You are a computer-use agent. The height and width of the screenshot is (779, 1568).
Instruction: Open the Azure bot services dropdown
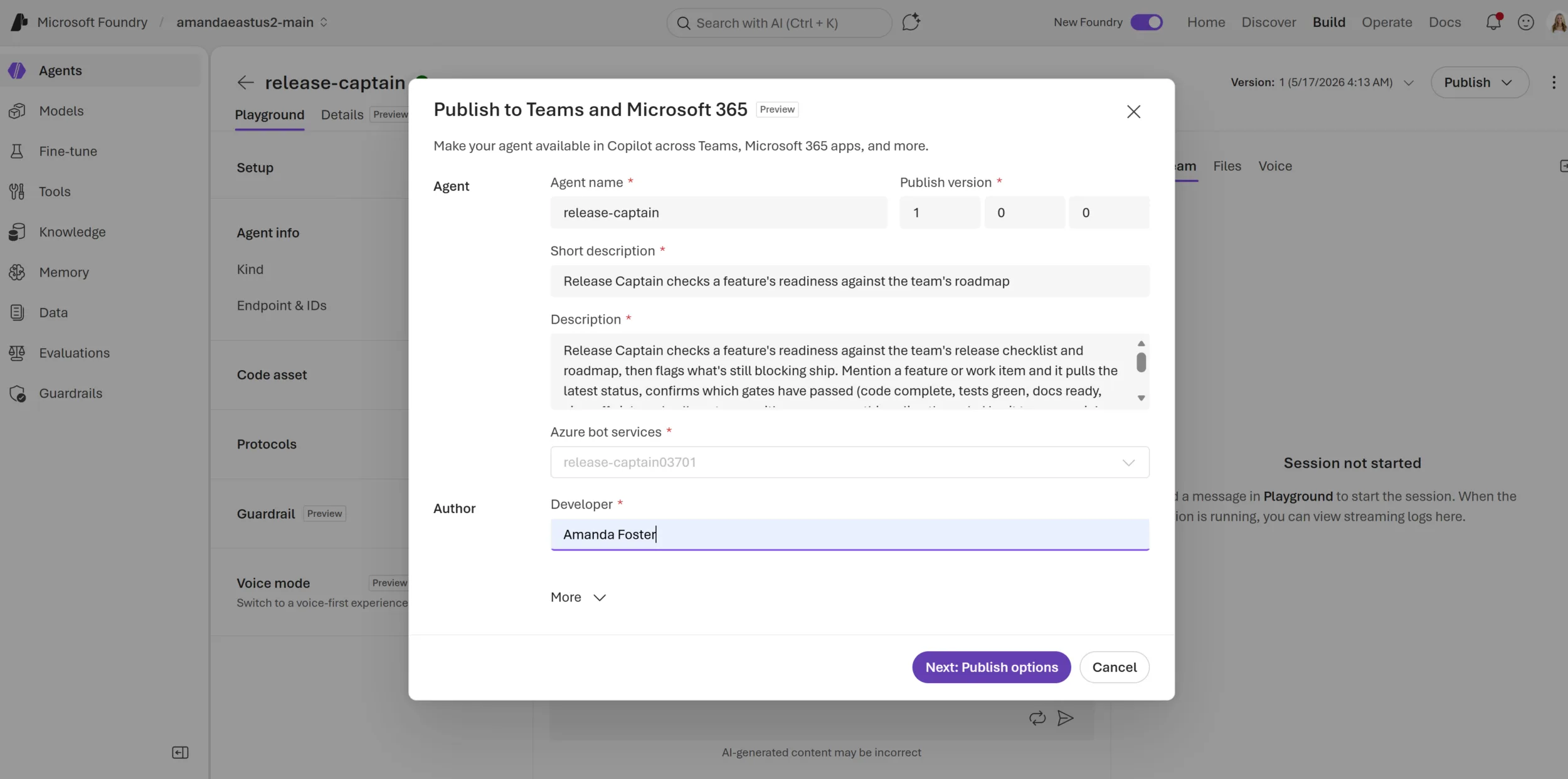coord(849,462)
